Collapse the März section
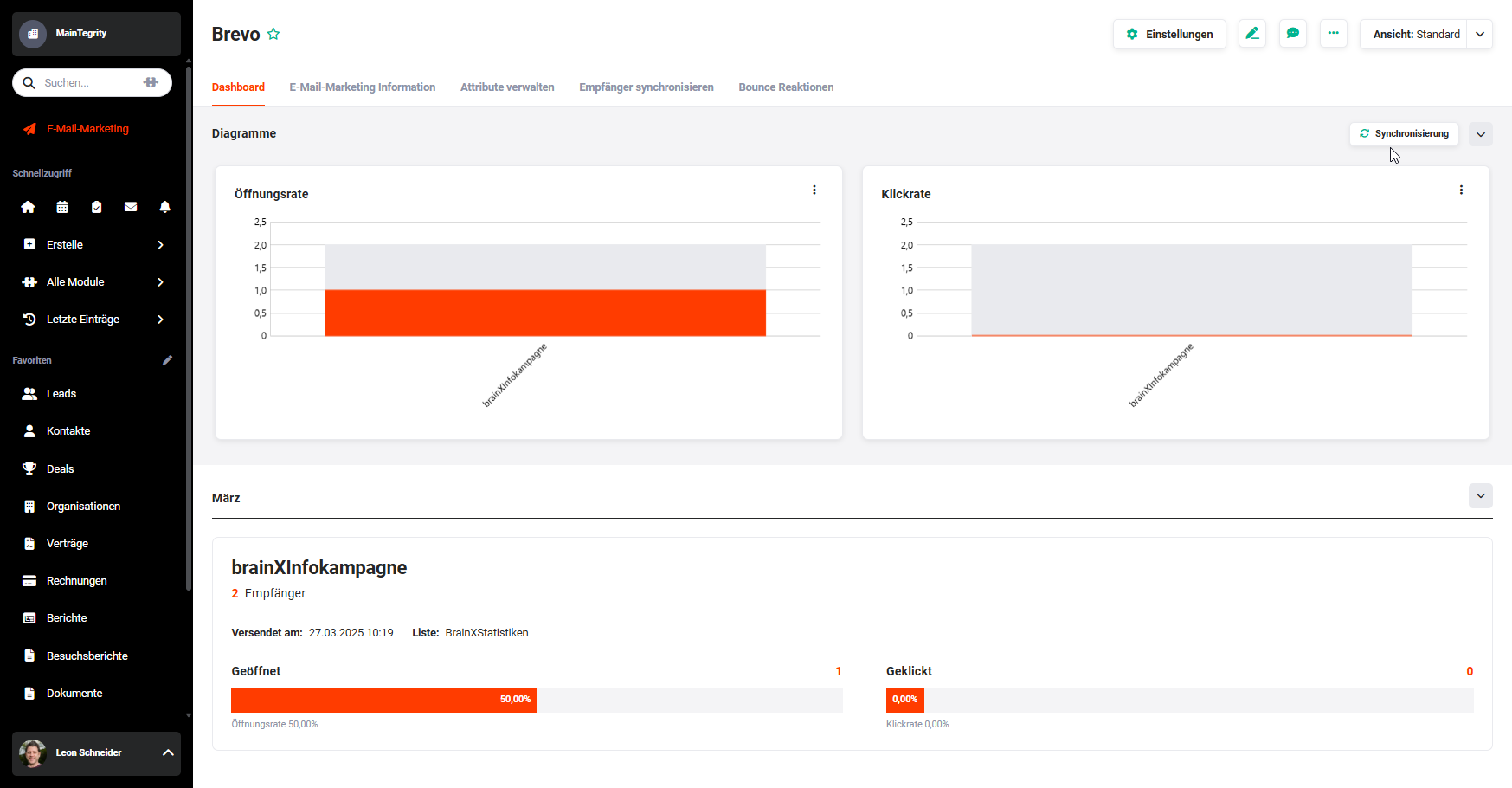1512x788 pixels. click(1481, 496)
